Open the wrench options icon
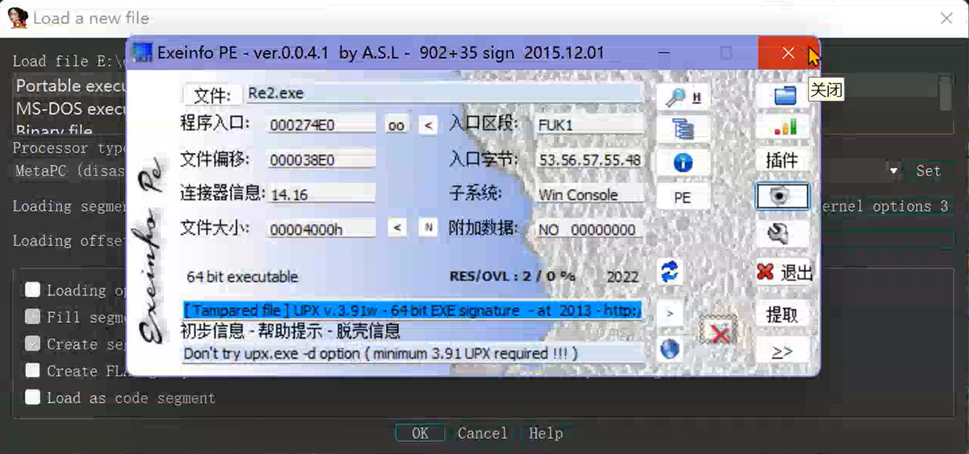Screen dimensions: 969x454 pyautogui.click(x=782, y=233)
